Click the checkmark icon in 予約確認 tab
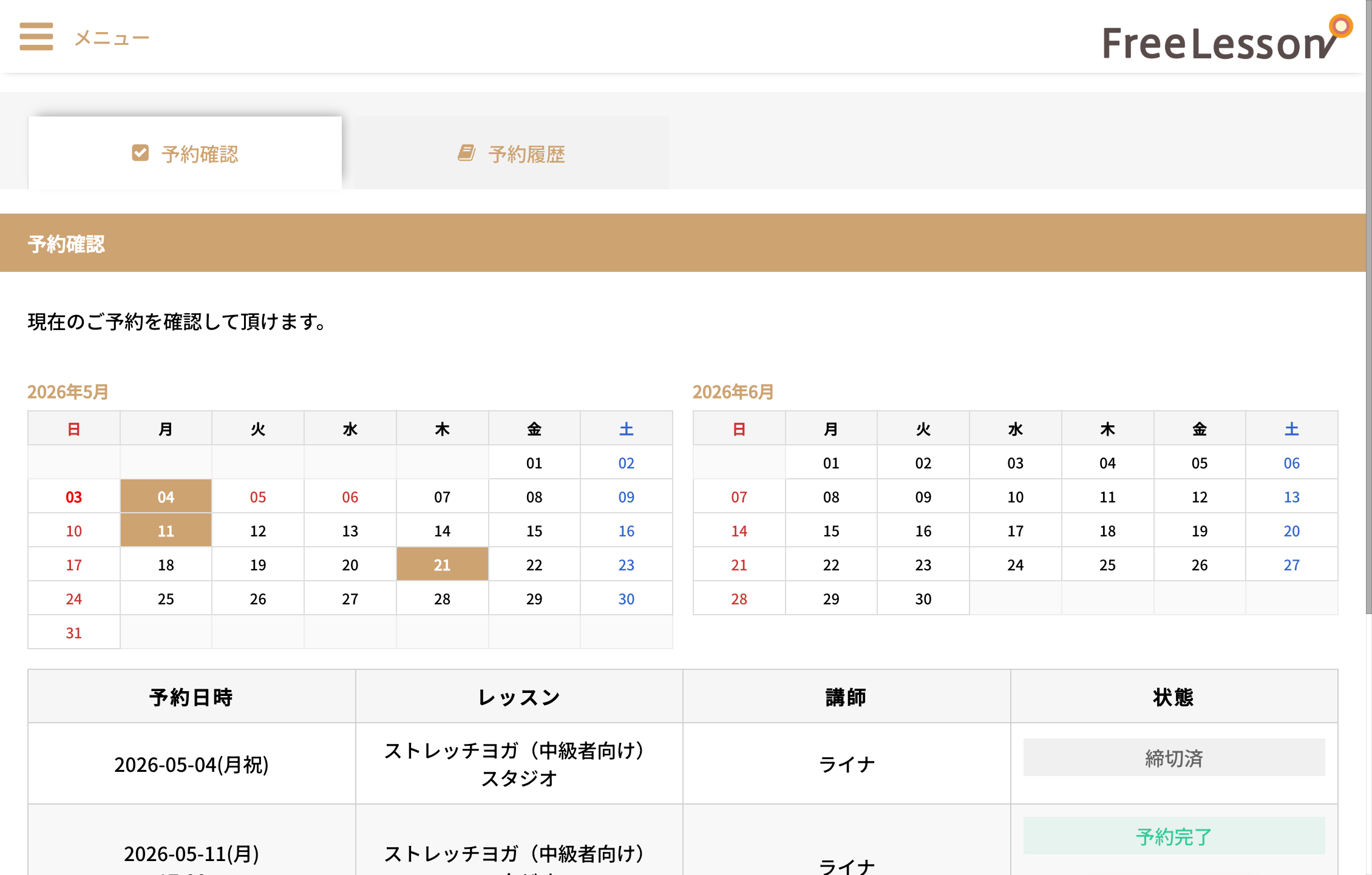The width and height of the screenshot is (1372, 875). (x=140, y=153)
